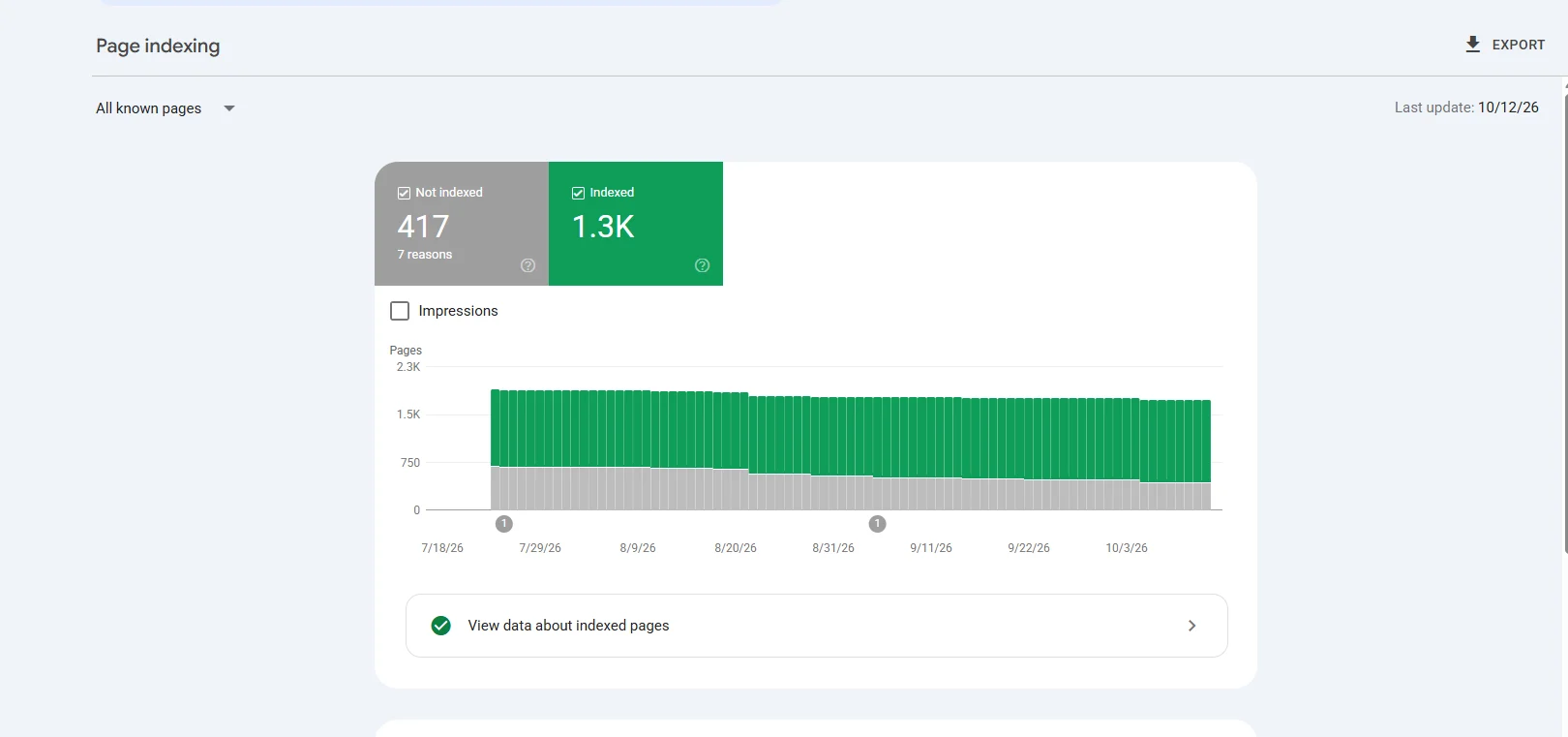Click the 8/9/26 date label

638,548
